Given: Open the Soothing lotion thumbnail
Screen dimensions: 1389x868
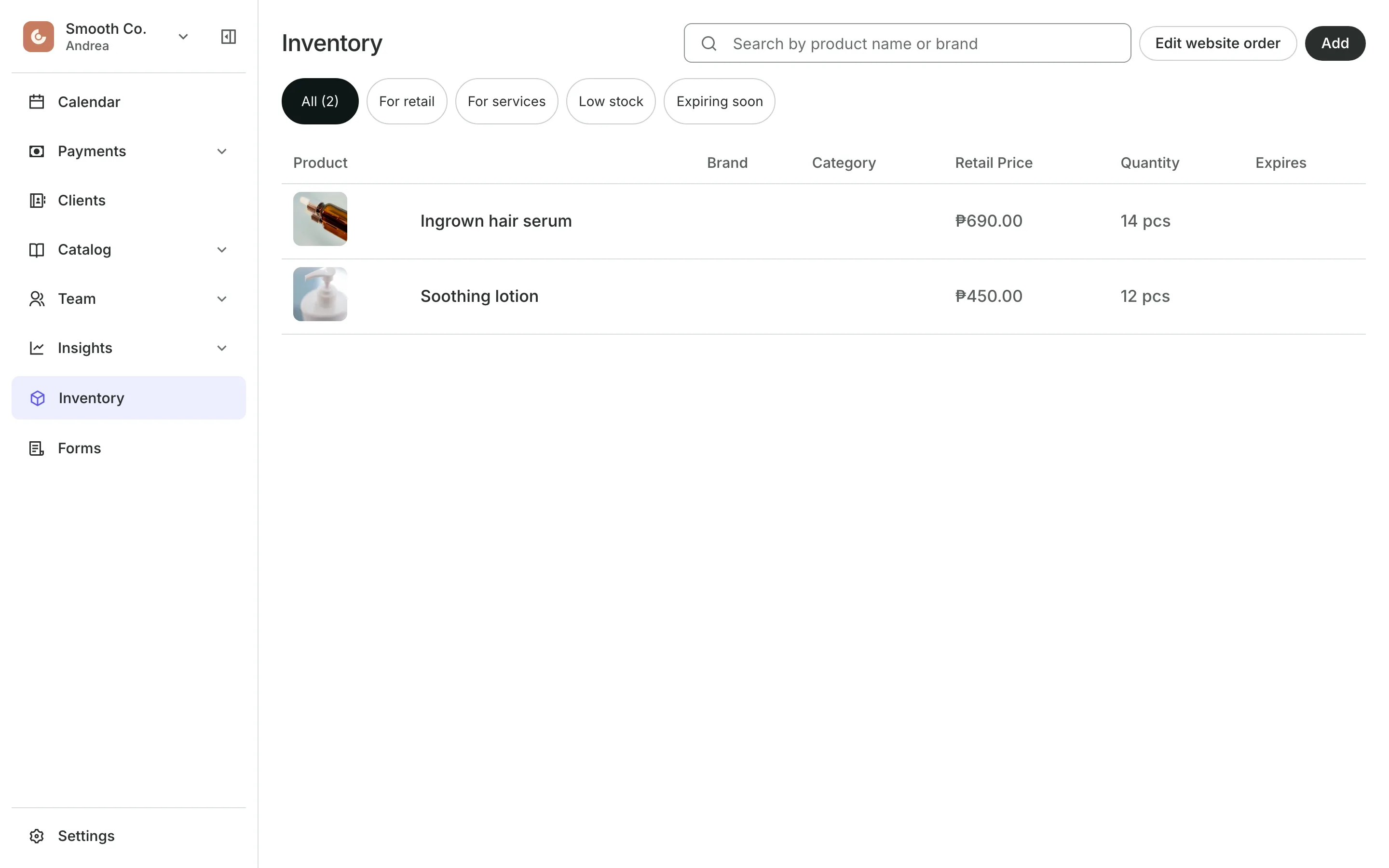Looking at the screenshot, I should point(320,294).
